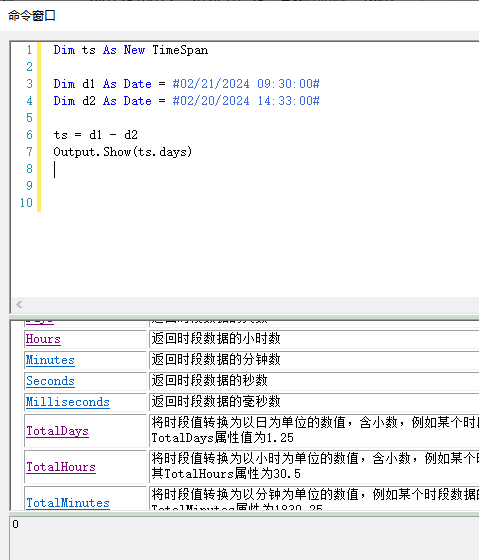479x560 pixels.
Task: Click 'Dim d2' on code line 4
Action: coord(74,101)
